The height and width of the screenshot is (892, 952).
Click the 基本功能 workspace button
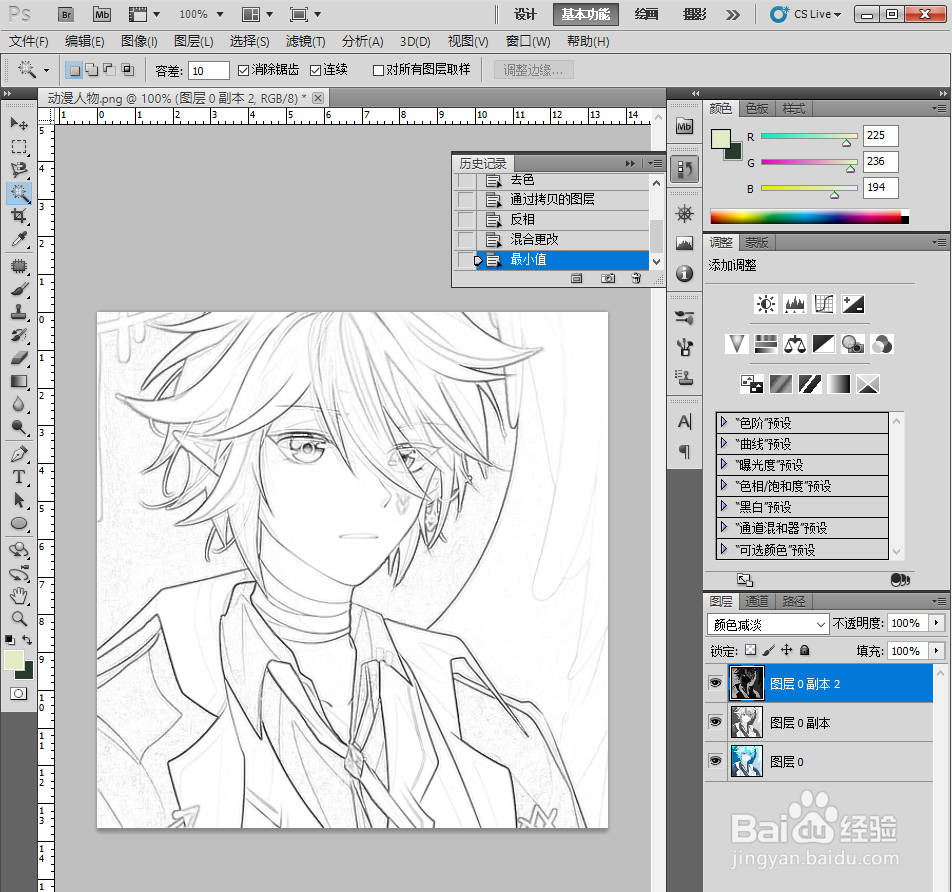pyautogui.click(x=586, y=15)
